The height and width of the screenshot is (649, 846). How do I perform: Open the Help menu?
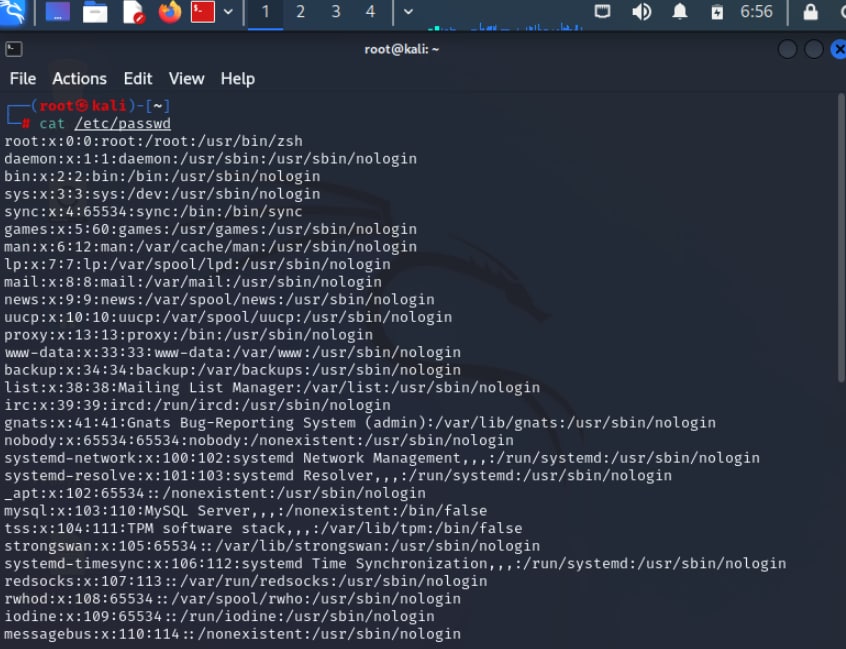click(237, 79)
